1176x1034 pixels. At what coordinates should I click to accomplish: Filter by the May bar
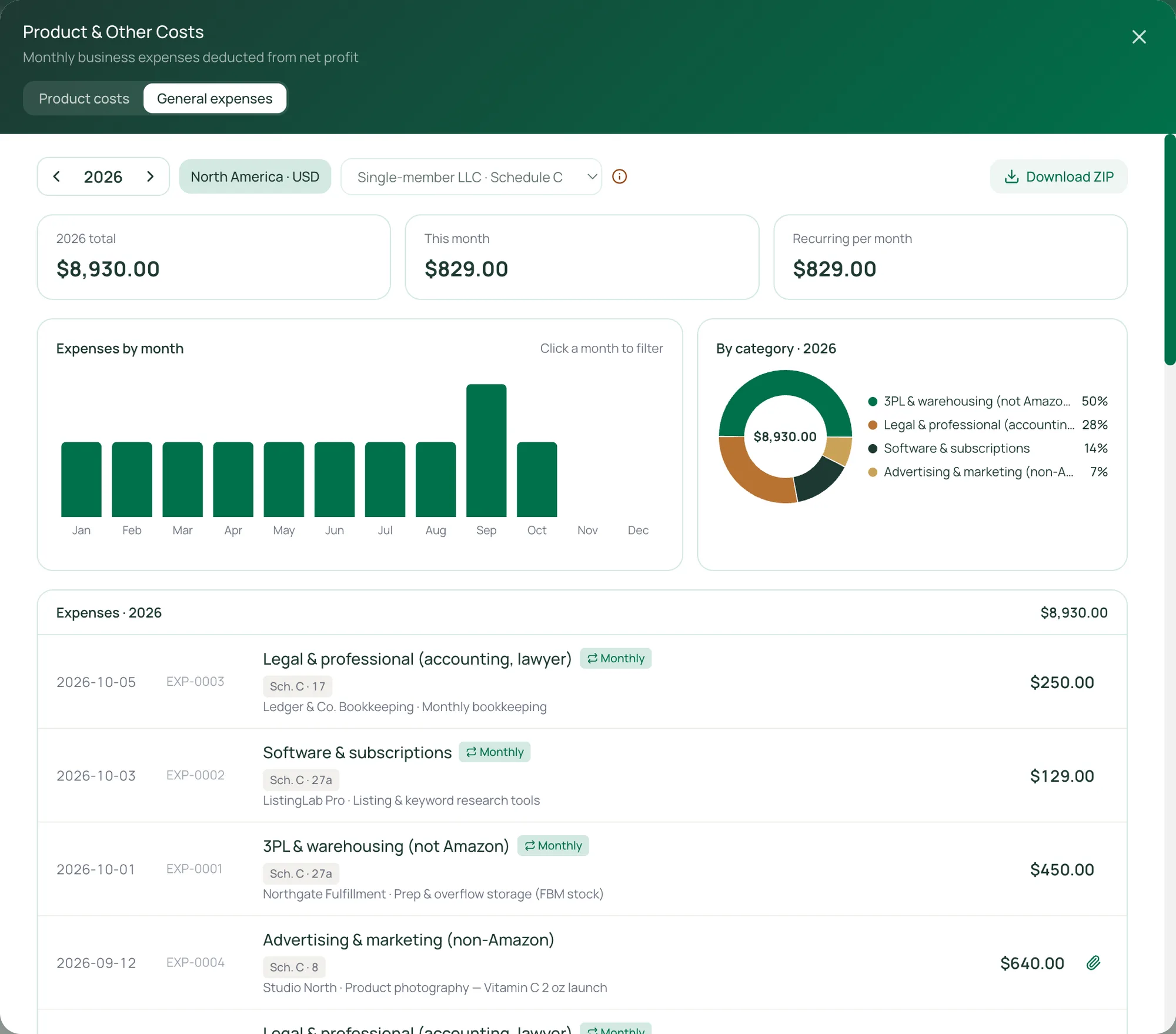pos(283,479)
